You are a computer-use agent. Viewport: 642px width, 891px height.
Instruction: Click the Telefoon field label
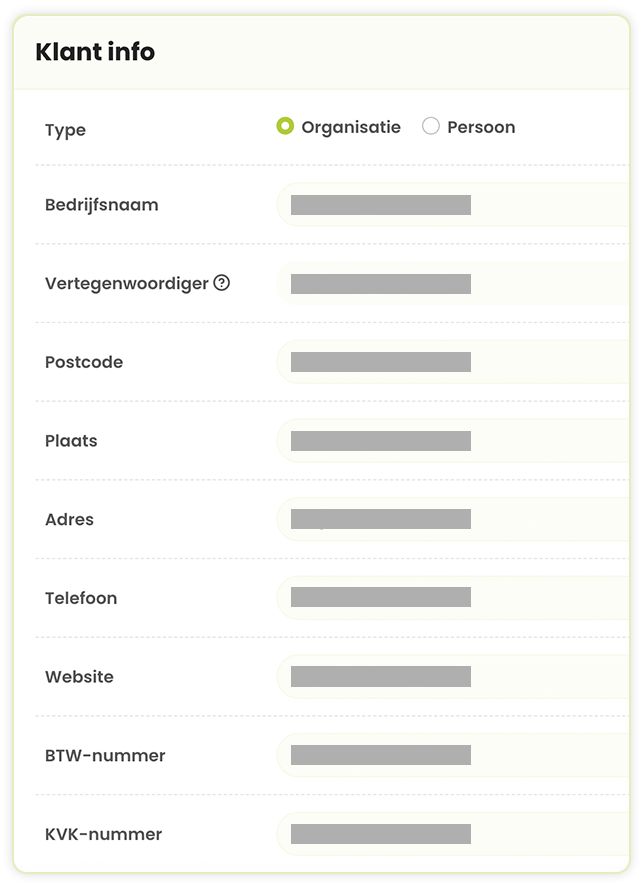[81, 598]
